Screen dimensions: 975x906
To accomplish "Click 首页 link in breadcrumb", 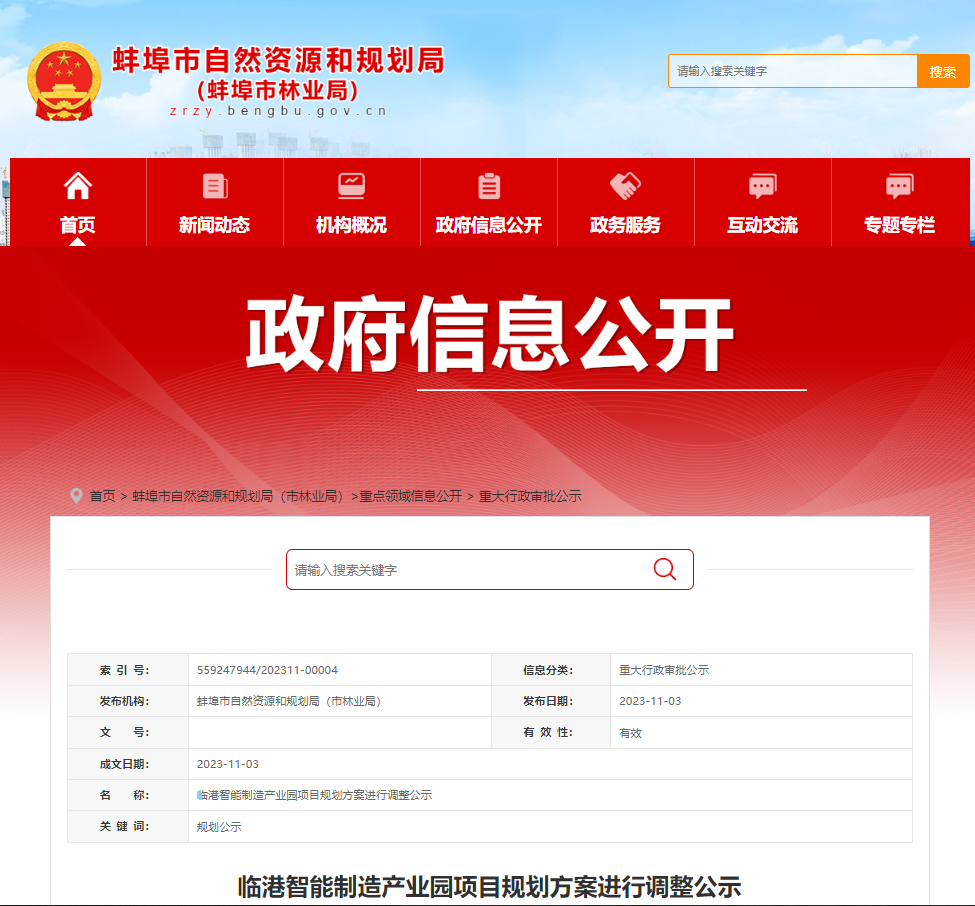I will point(102,496).
